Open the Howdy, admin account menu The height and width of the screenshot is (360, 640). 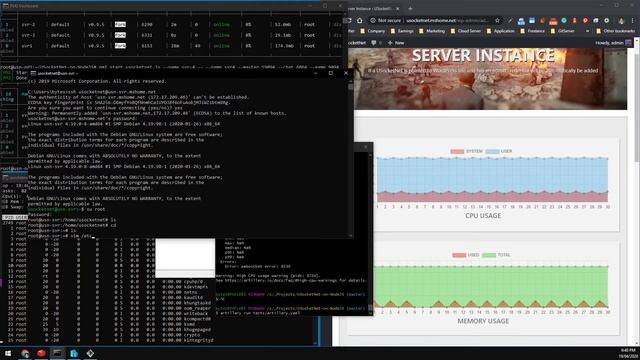coord(613,42)
